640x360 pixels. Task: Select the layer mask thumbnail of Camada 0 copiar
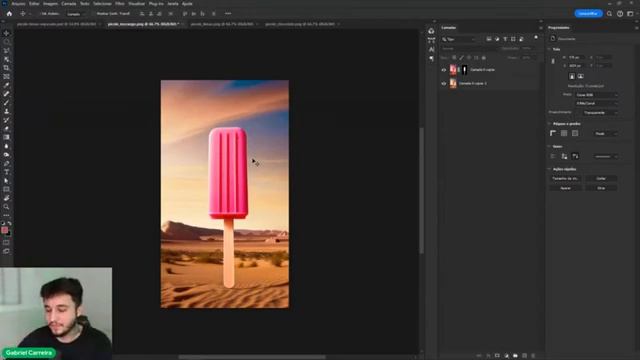pos(464,70)
